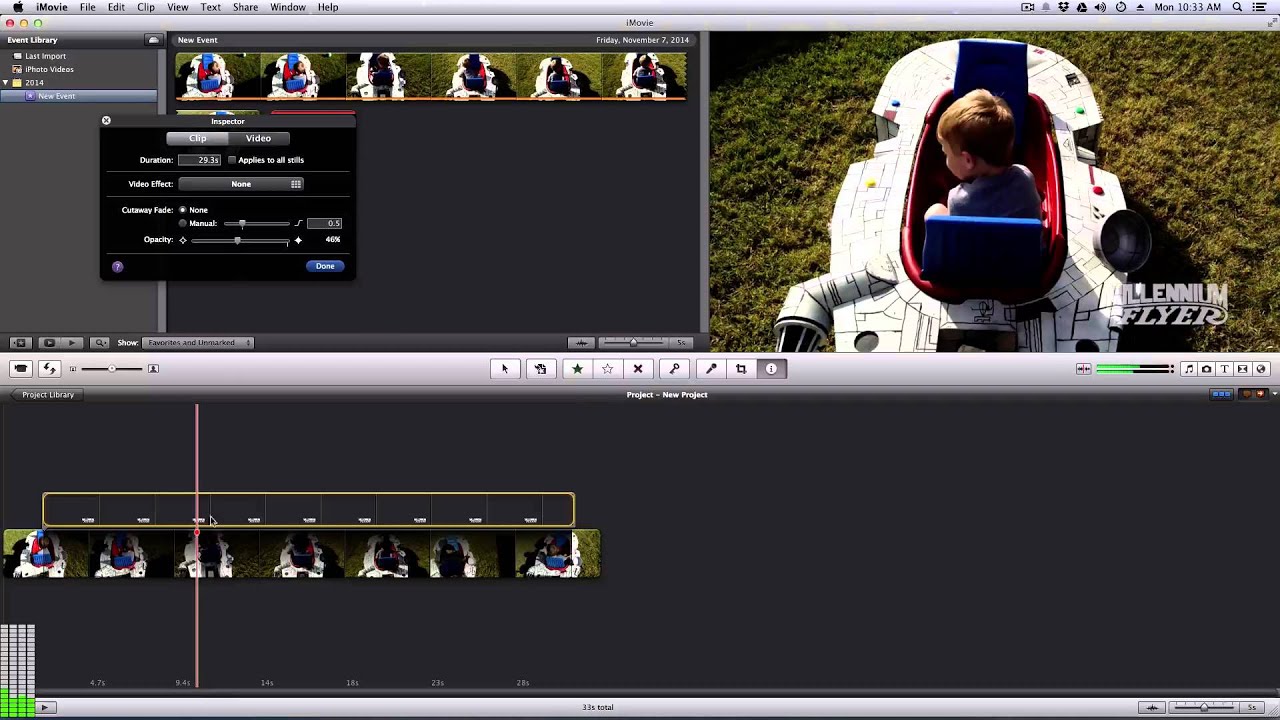Image resolution: width=1280 pixels, height=720 pixels.
Task: Select Last Import in Event Library
Action: click(45, 56)
